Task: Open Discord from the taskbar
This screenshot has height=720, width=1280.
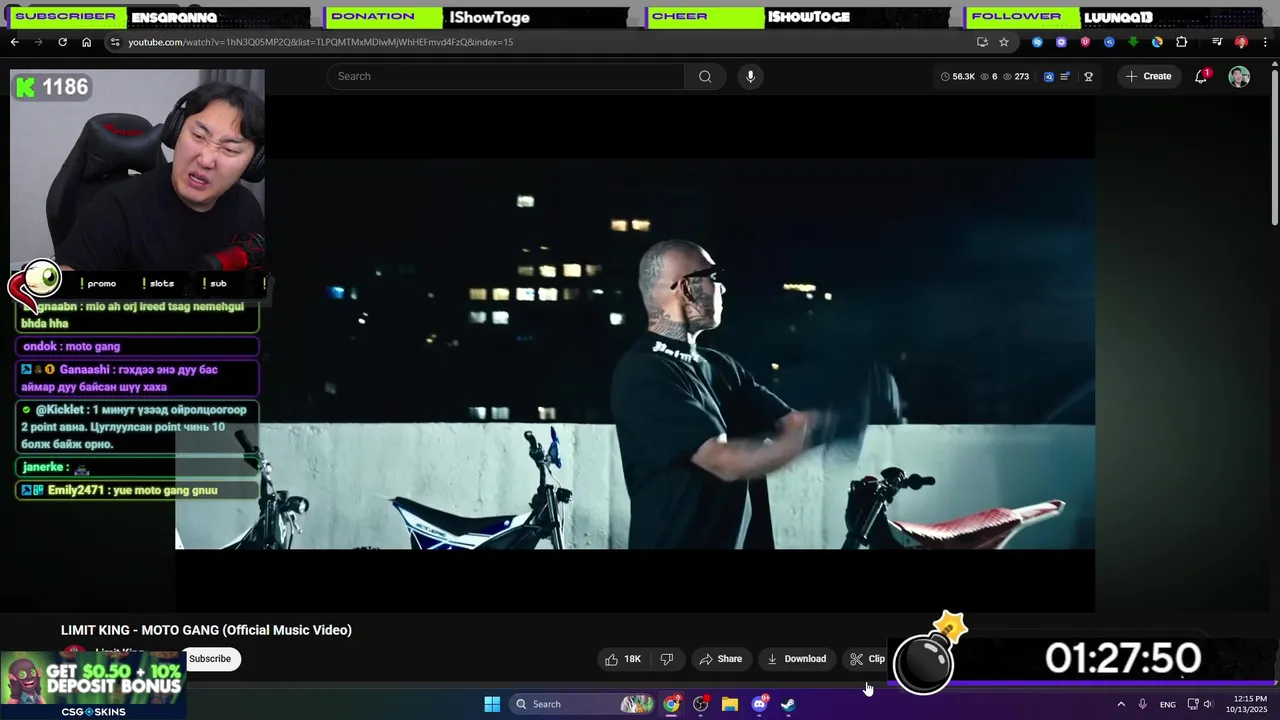Action: [759, 704]
